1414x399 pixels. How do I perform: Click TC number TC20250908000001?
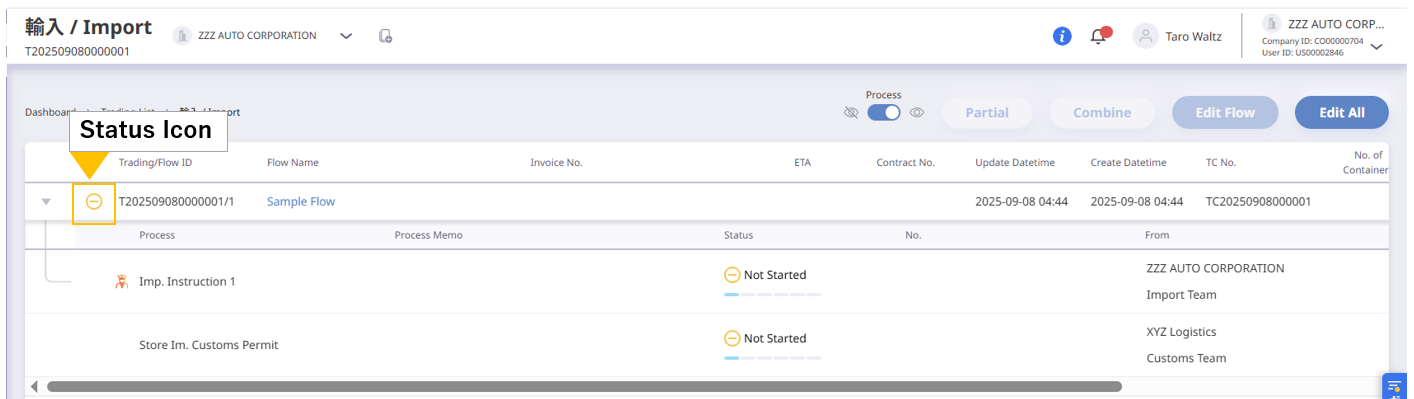1258,202
